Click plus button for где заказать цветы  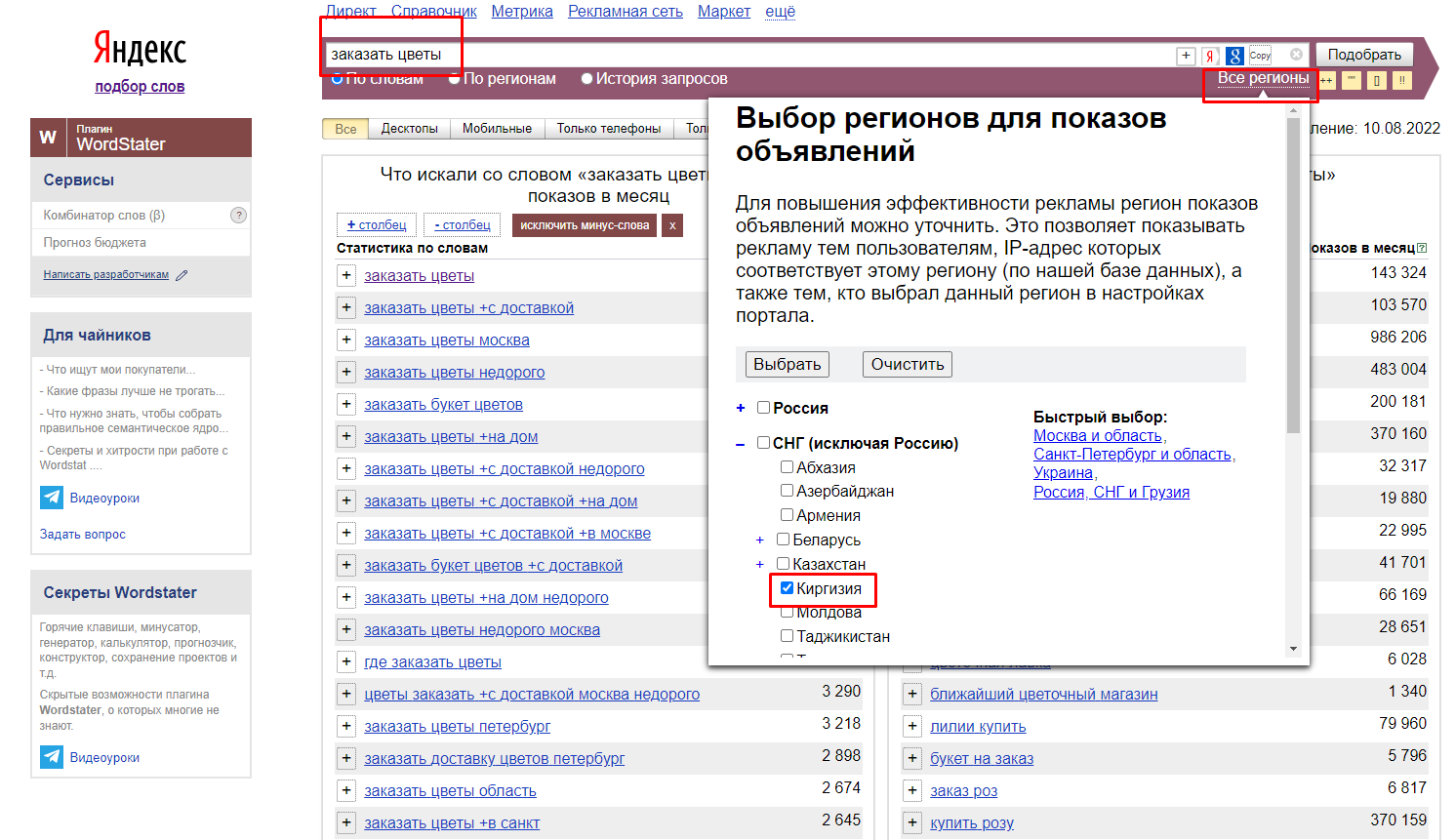346,662
